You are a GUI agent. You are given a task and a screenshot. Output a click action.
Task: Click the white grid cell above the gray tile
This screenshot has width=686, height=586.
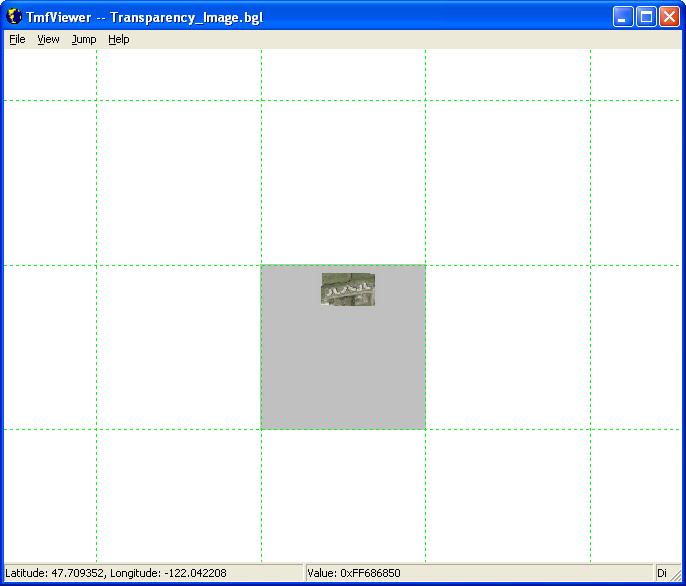[343, 182]
